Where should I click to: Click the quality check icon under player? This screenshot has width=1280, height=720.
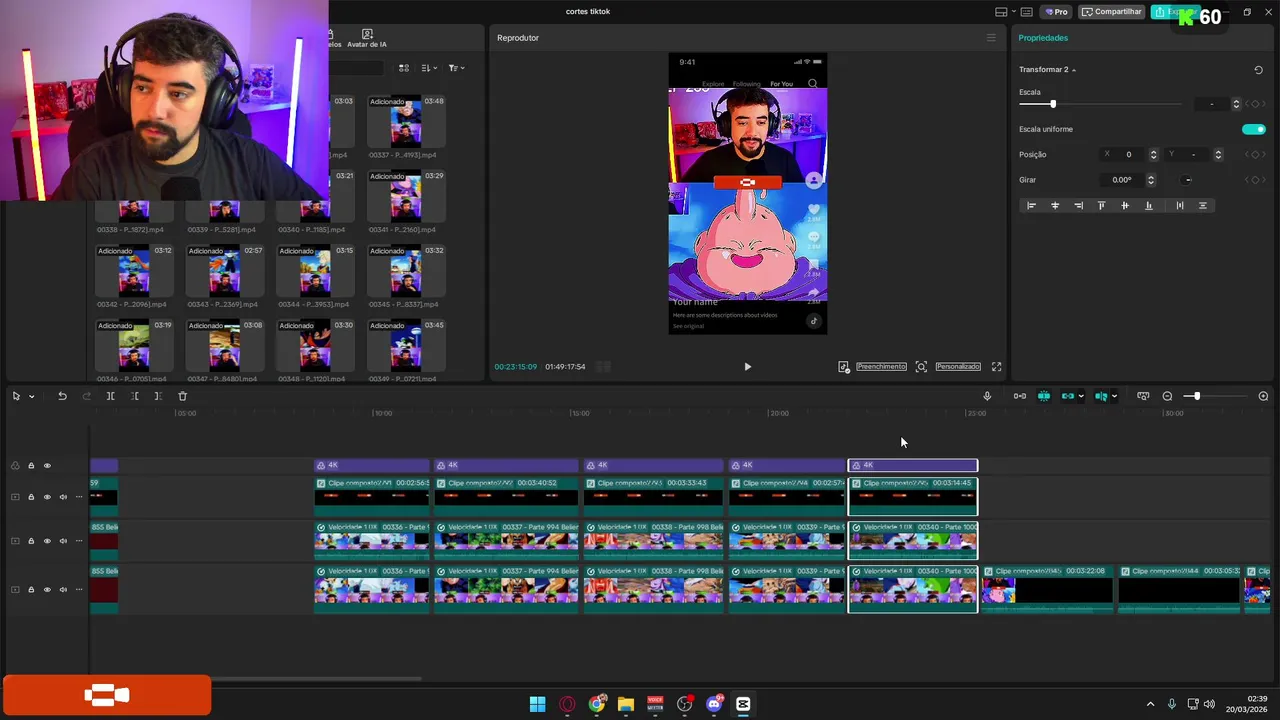tap(844, 367)
